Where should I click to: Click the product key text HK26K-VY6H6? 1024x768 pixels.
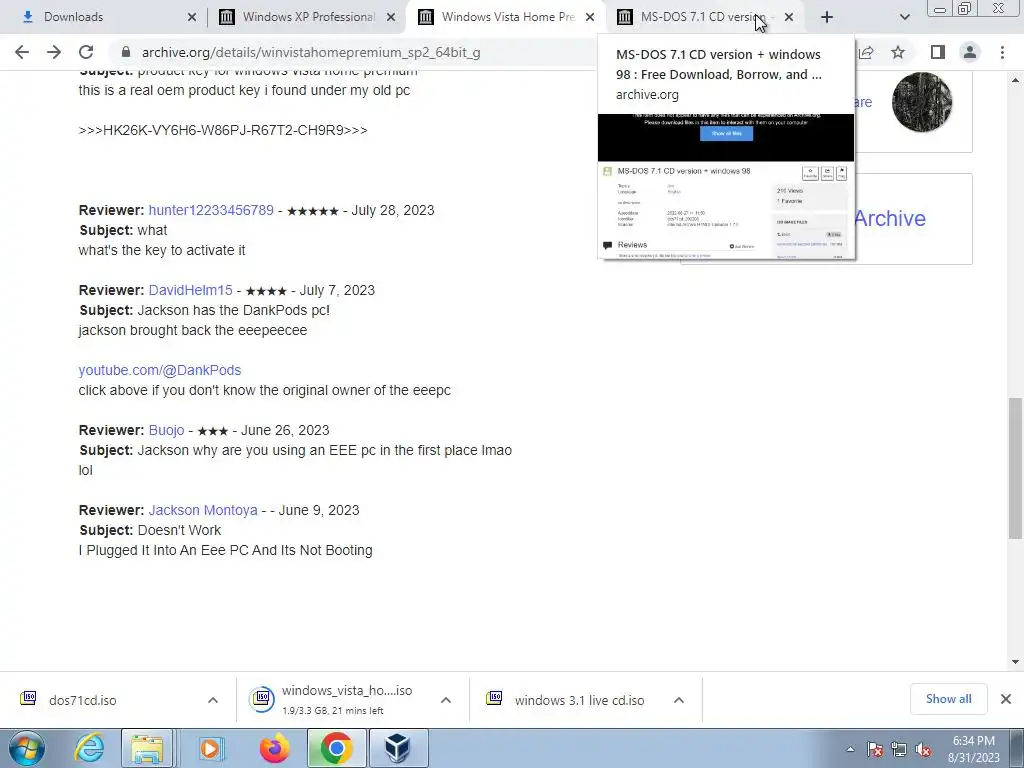point(223,130)
